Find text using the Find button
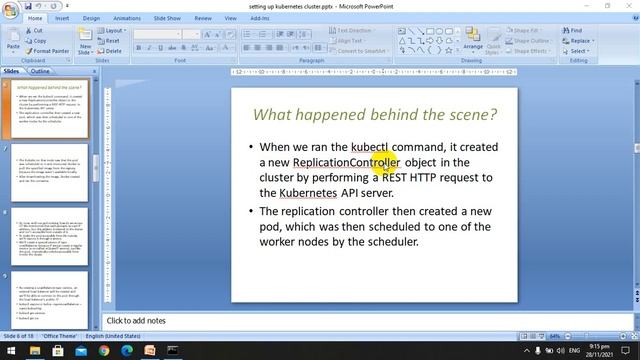This screenshot has width=640, height=360. [572, 30]
